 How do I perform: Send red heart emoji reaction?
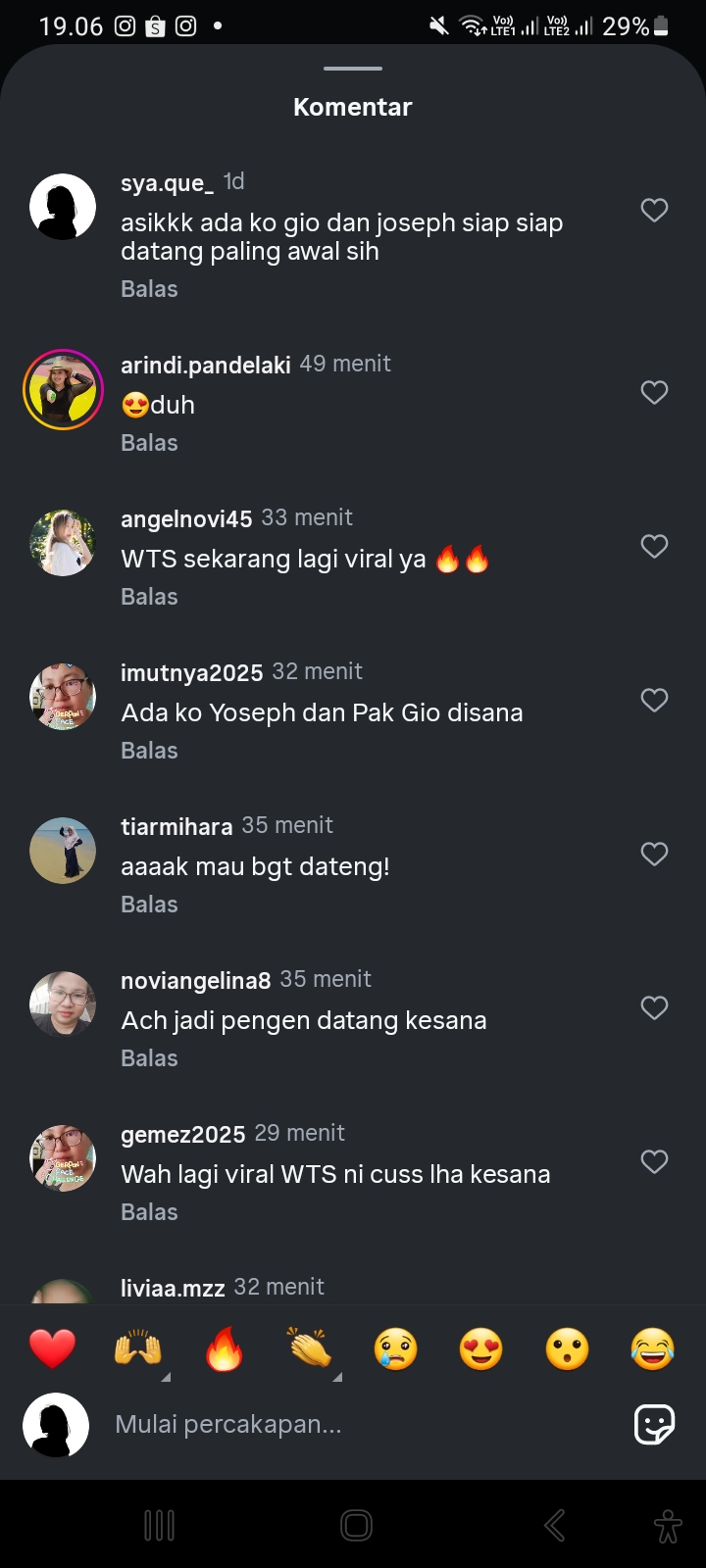pos(52,1349)
